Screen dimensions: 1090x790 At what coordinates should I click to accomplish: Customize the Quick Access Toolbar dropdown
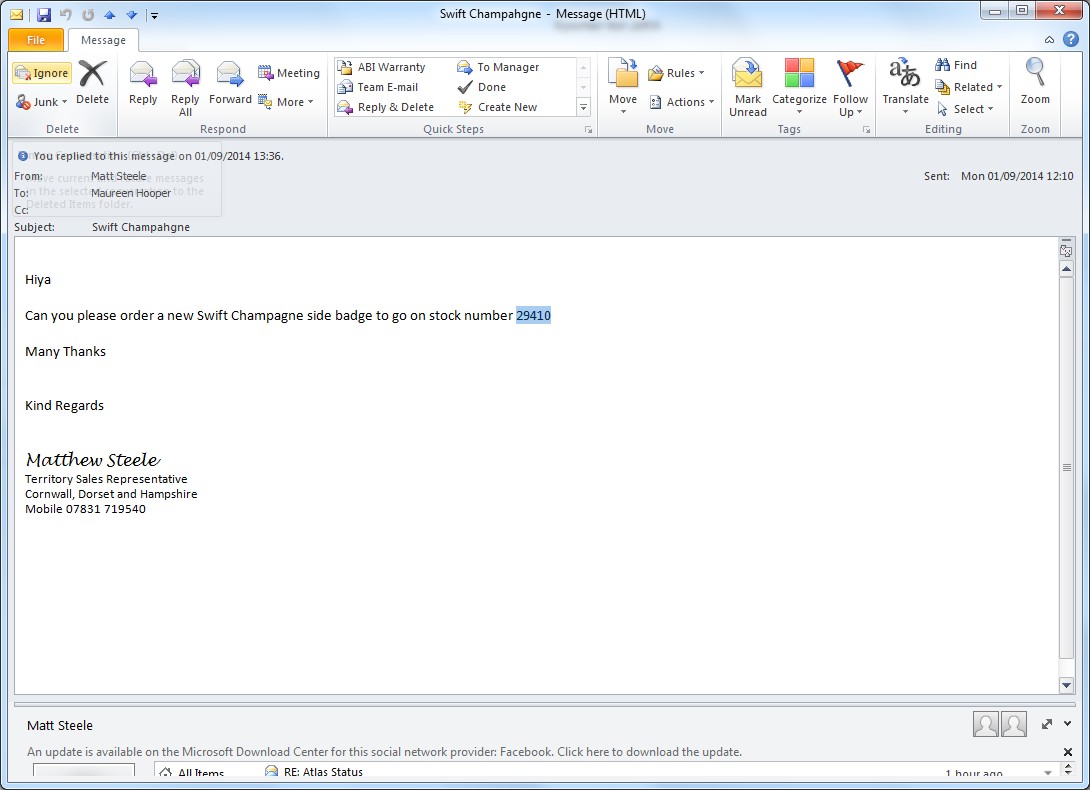click(x=154, y=15)
